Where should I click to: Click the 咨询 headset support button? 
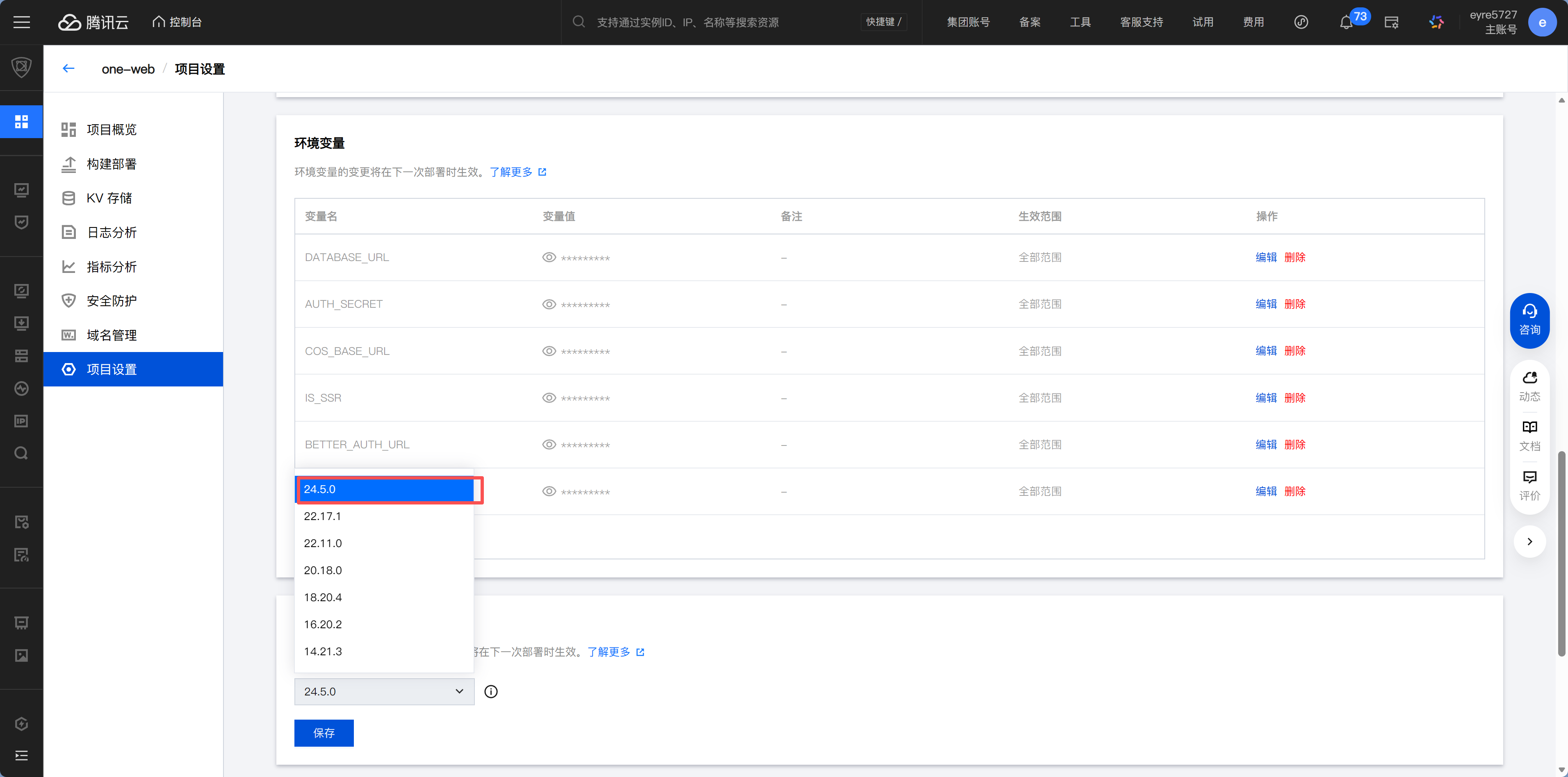point(1529,320)
